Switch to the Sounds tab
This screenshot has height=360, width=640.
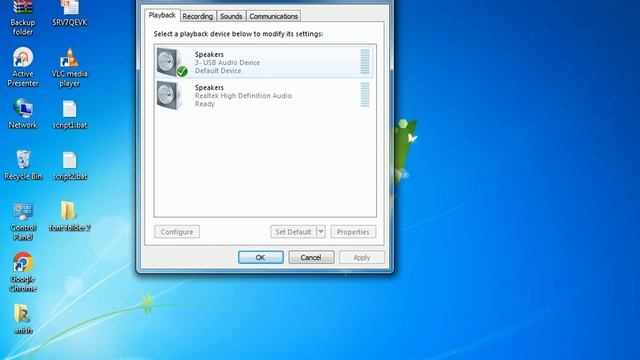pos(231,16)
